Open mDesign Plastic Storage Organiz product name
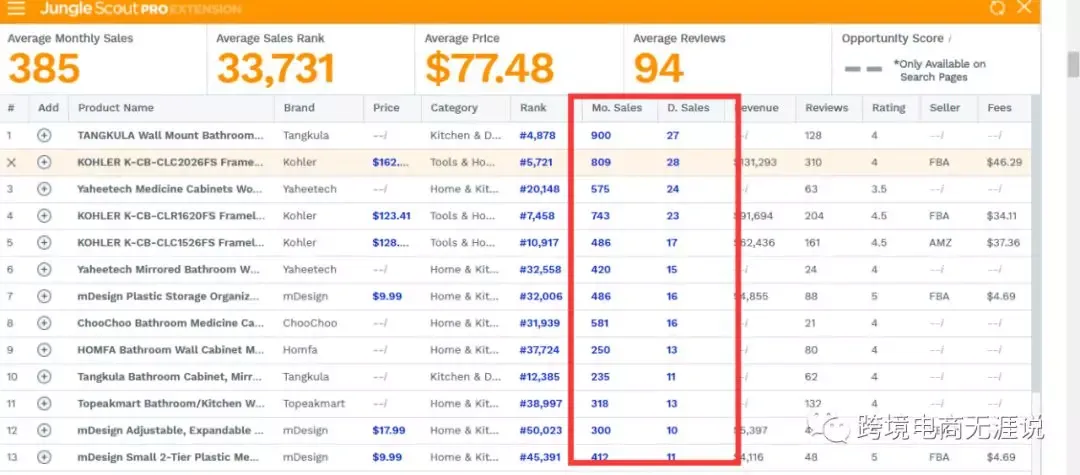Viewport: 1080px width, 475px height. [x=169, y=297]
